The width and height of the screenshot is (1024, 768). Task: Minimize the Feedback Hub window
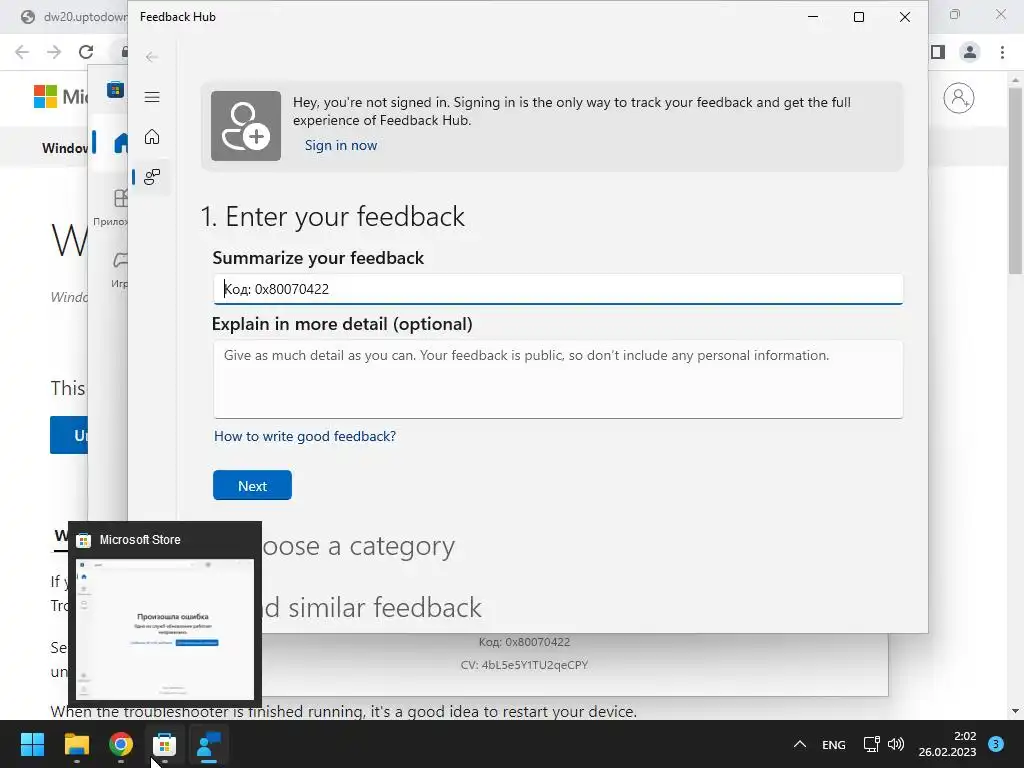click(813, 17)
